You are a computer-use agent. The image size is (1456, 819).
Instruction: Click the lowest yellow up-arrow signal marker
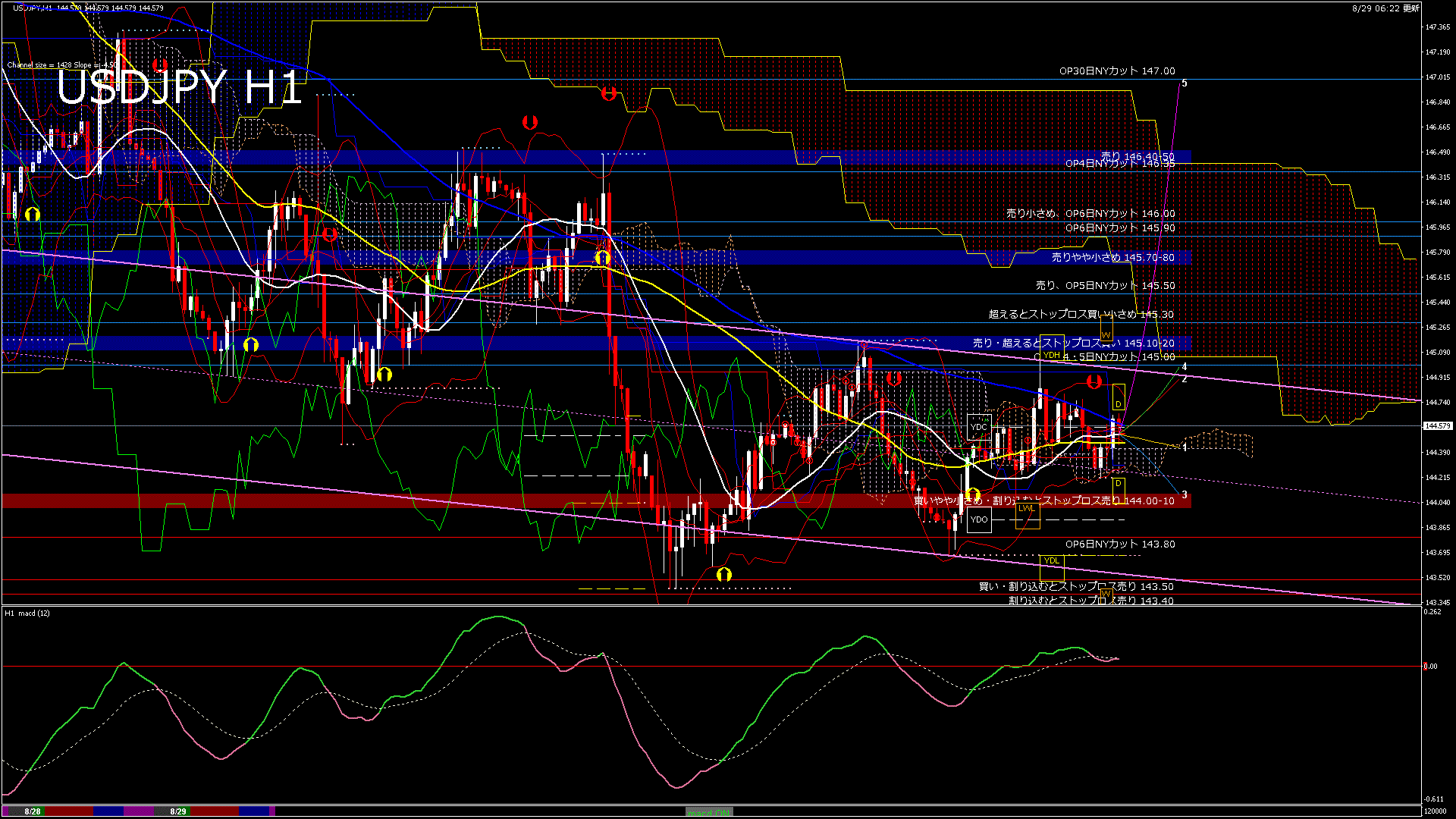(x=723, y=575)
